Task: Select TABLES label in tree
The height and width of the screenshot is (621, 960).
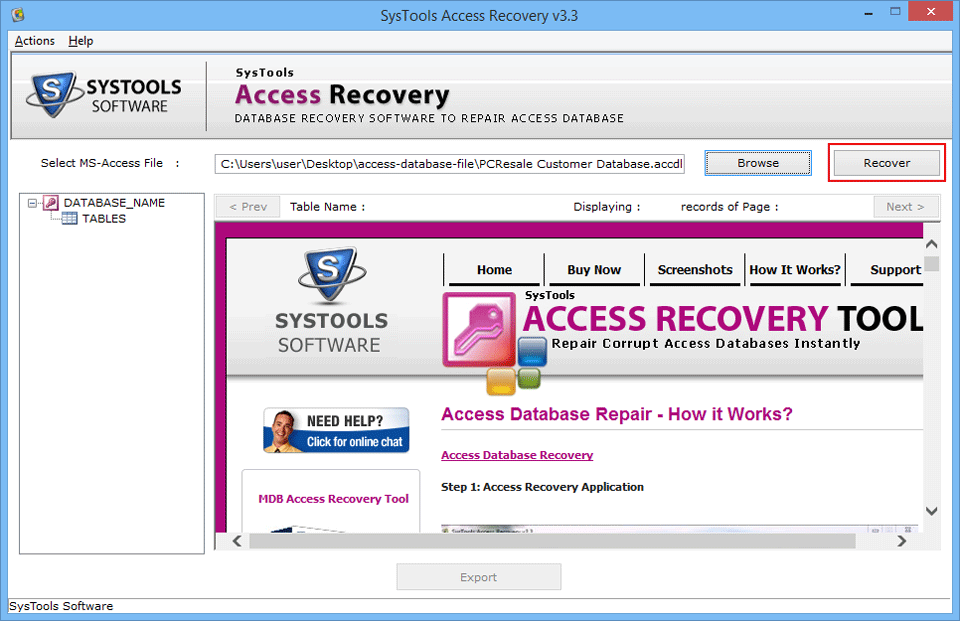Action: [x=104, y=219]
